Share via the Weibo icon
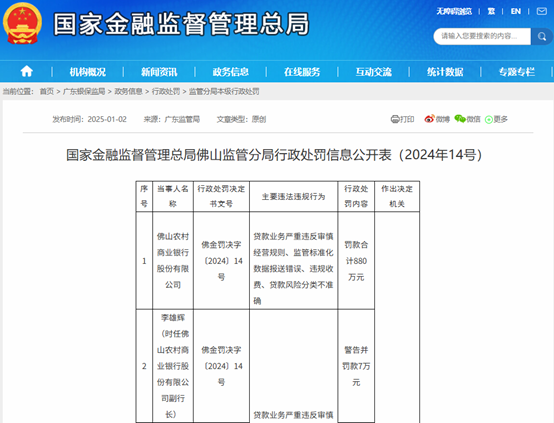This screenshot has height=423, width=554. click(429, 119)
